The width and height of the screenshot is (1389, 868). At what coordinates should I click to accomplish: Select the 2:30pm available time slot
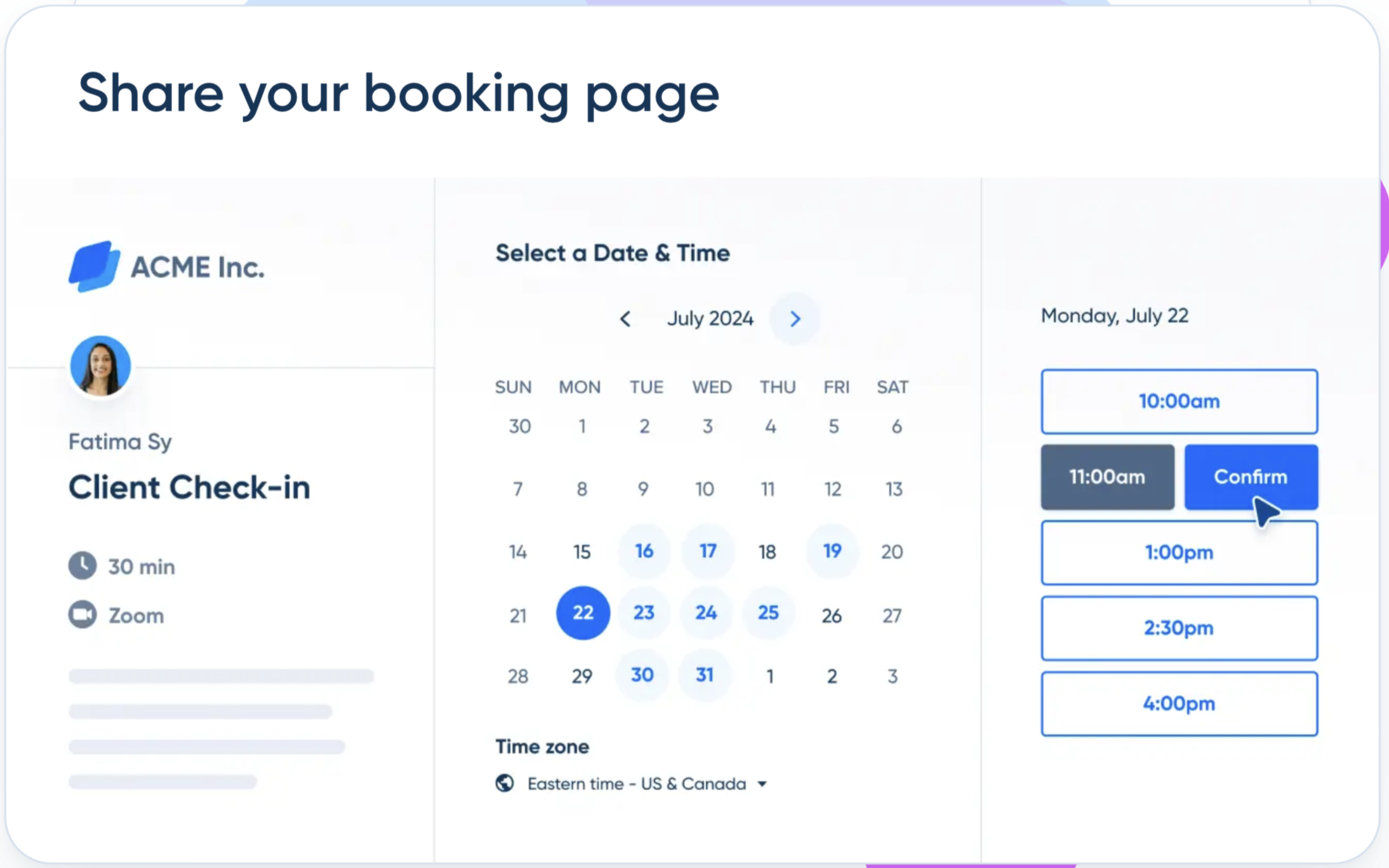[1179, 628]
